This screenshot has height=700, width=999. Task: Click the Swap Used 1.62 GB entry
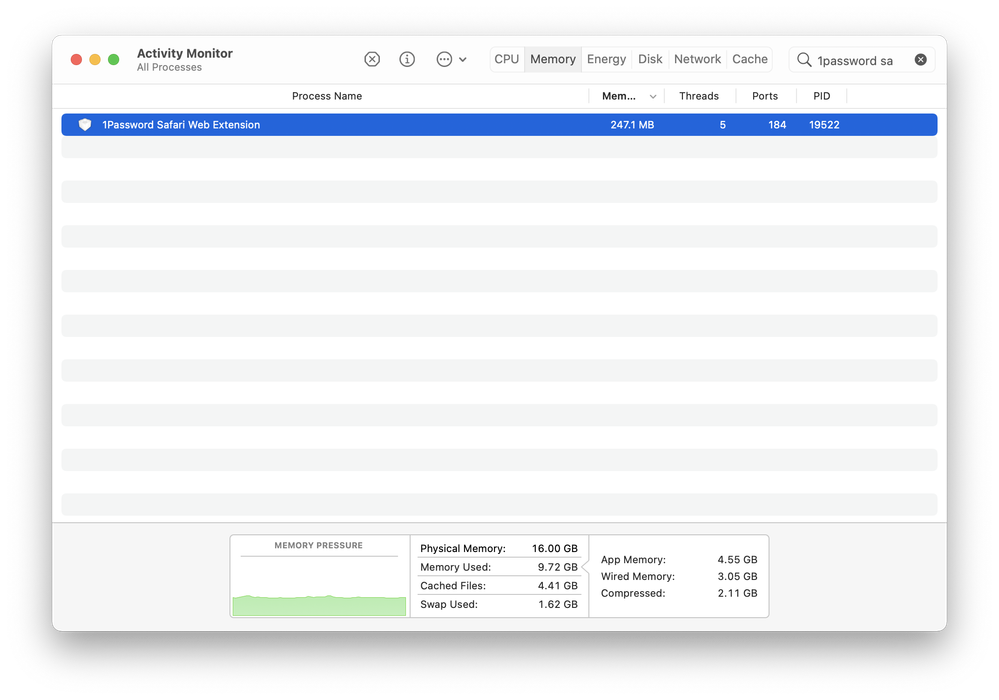pos(499,604)
